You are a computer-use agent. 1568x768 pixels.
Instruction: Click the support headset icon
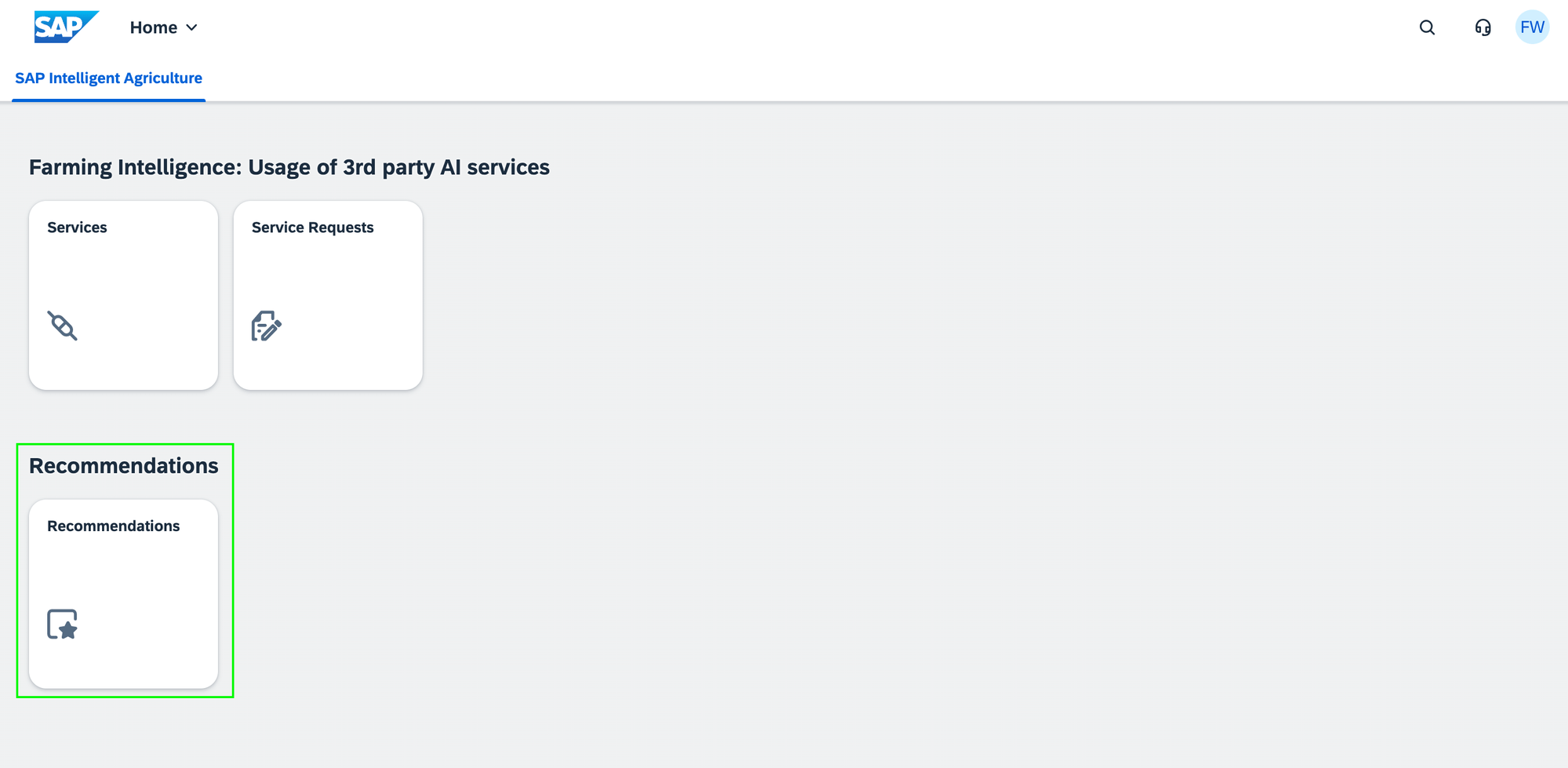coord(1483,27)
